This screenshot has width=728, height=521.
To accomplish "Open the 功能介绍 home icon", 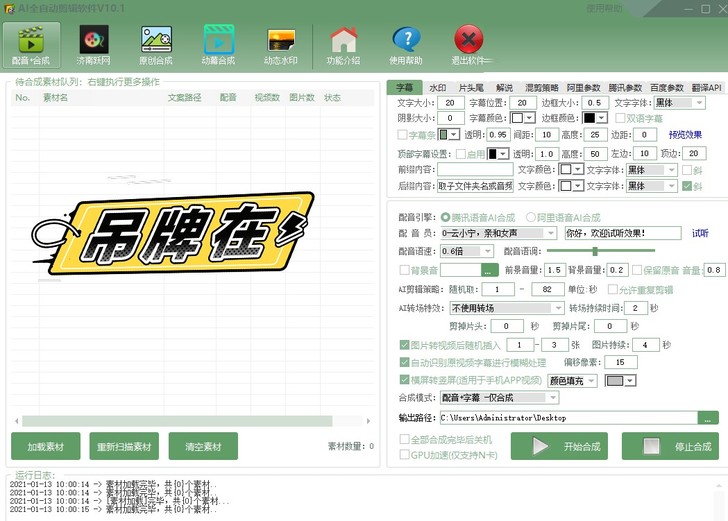I will pos(344,46).
